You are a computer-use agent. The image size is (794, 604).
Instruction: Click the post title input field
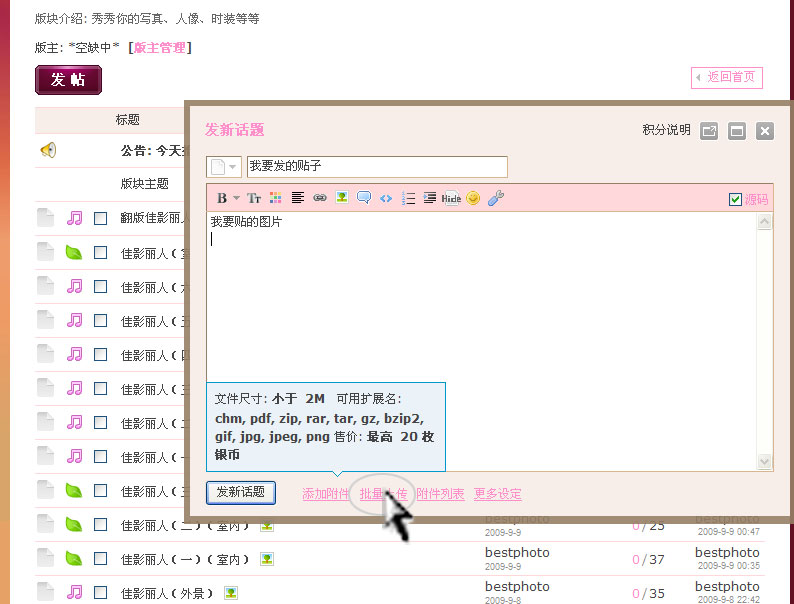coord(376,167)
